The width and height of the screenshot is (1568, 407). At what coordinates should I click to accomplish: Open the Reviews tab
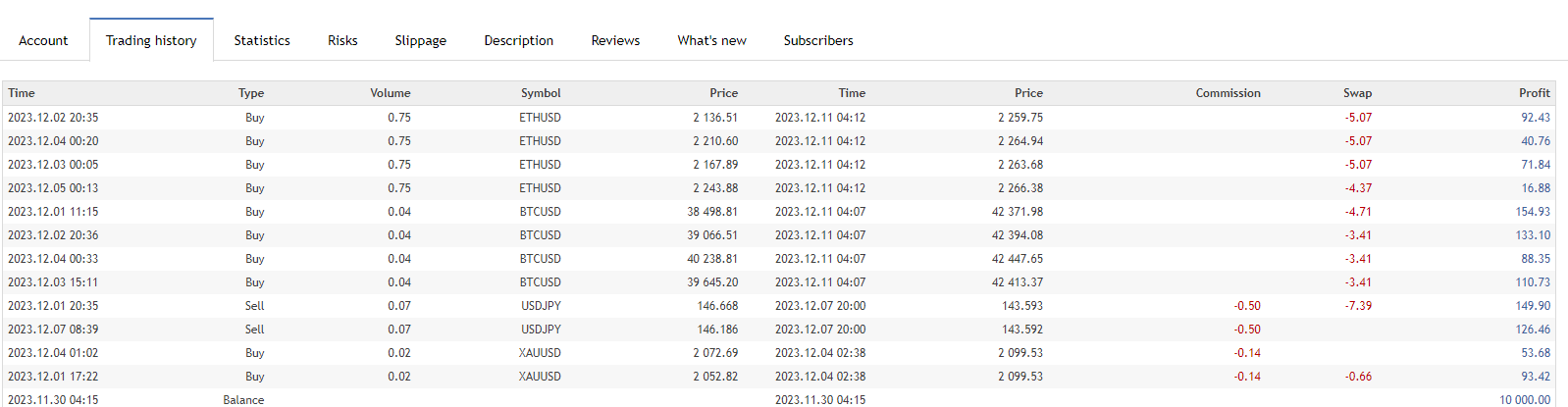click(615, 40)
